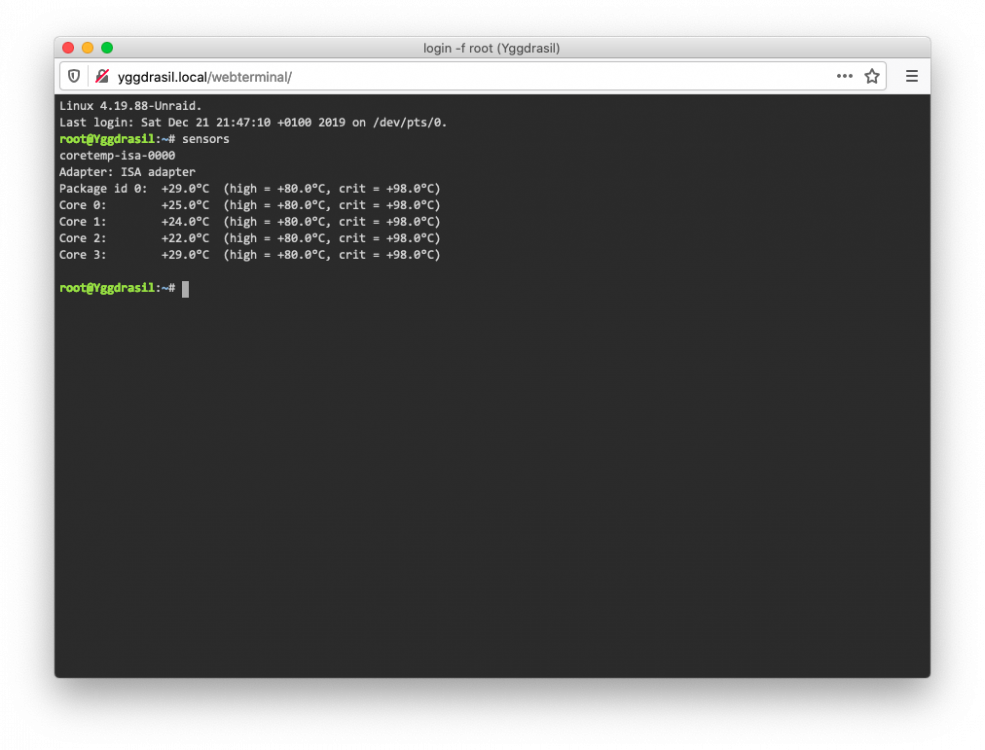985x750 pixels.
Task: Click the 'Adapter: ISA adapter' line
Action: [x=127, y=171]
